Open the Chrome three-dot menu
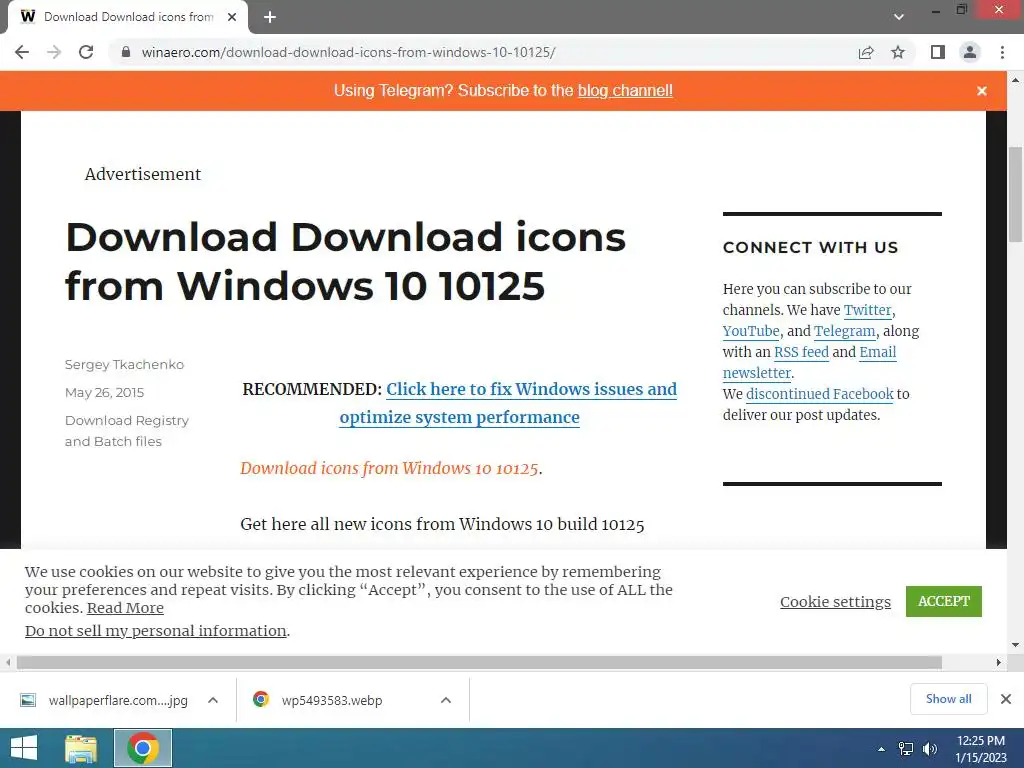 pyautogui.click(x=1002, y=52)
